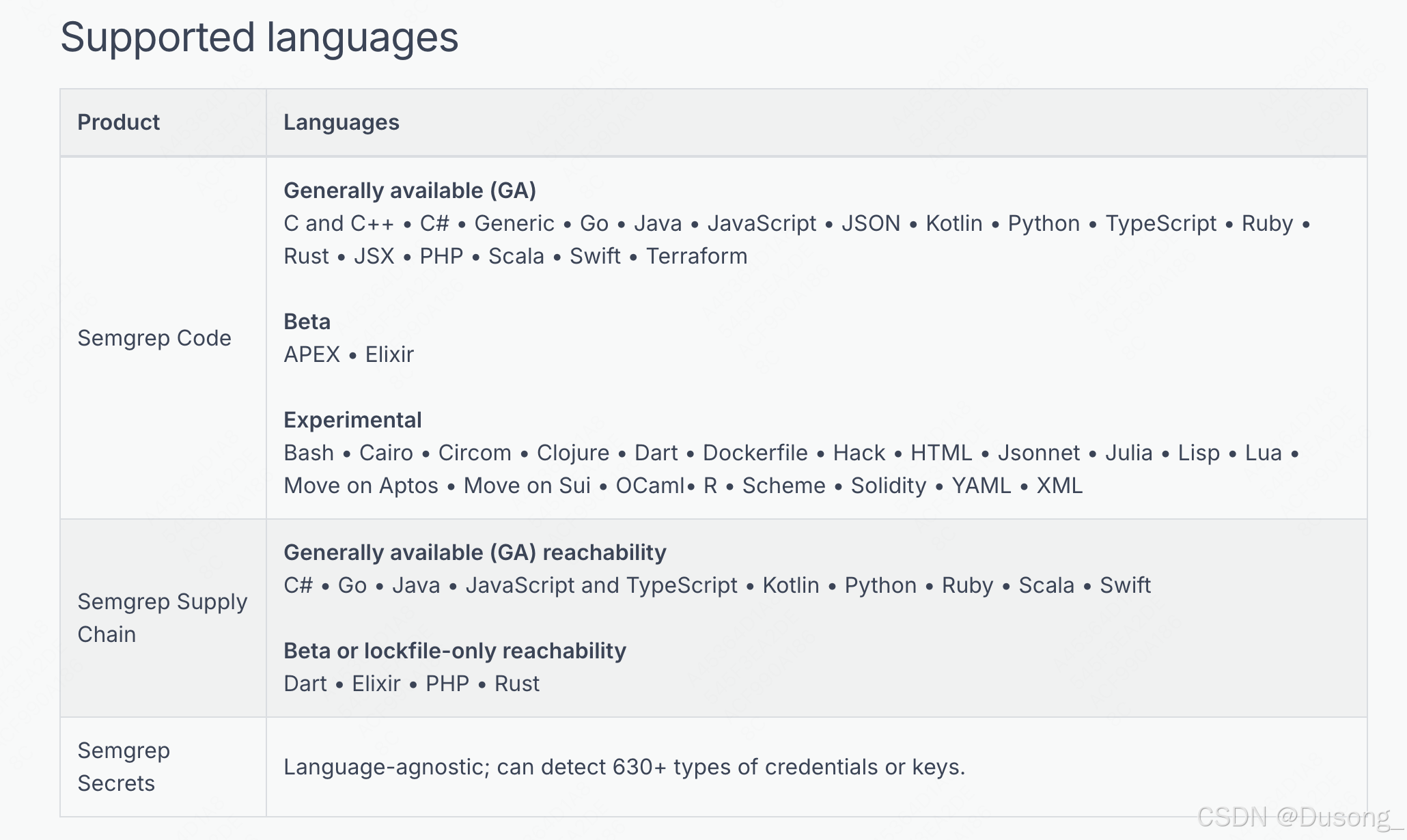Viewport: 1407px width, 840px height.
Task: Click the Supported languages heading
Action: point(260,38)
